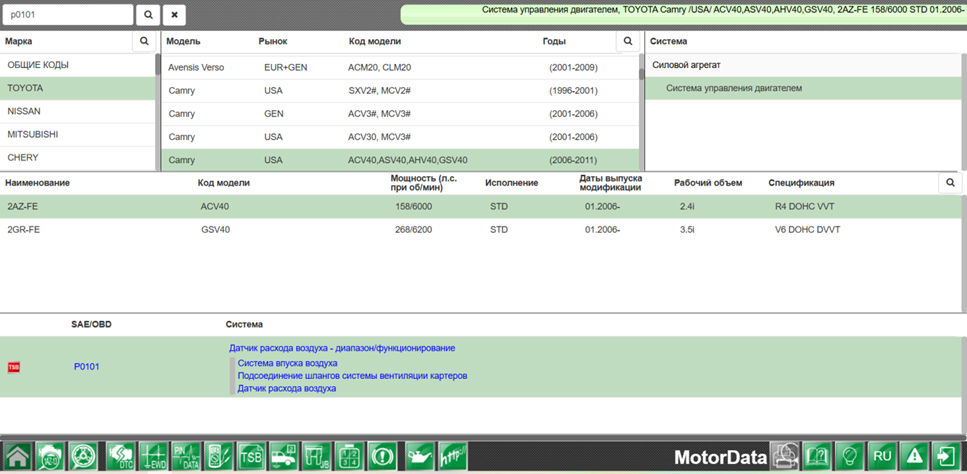
Task: Select CHERY in the brand list
Action: pyautogui.click(x=78, y=158)
